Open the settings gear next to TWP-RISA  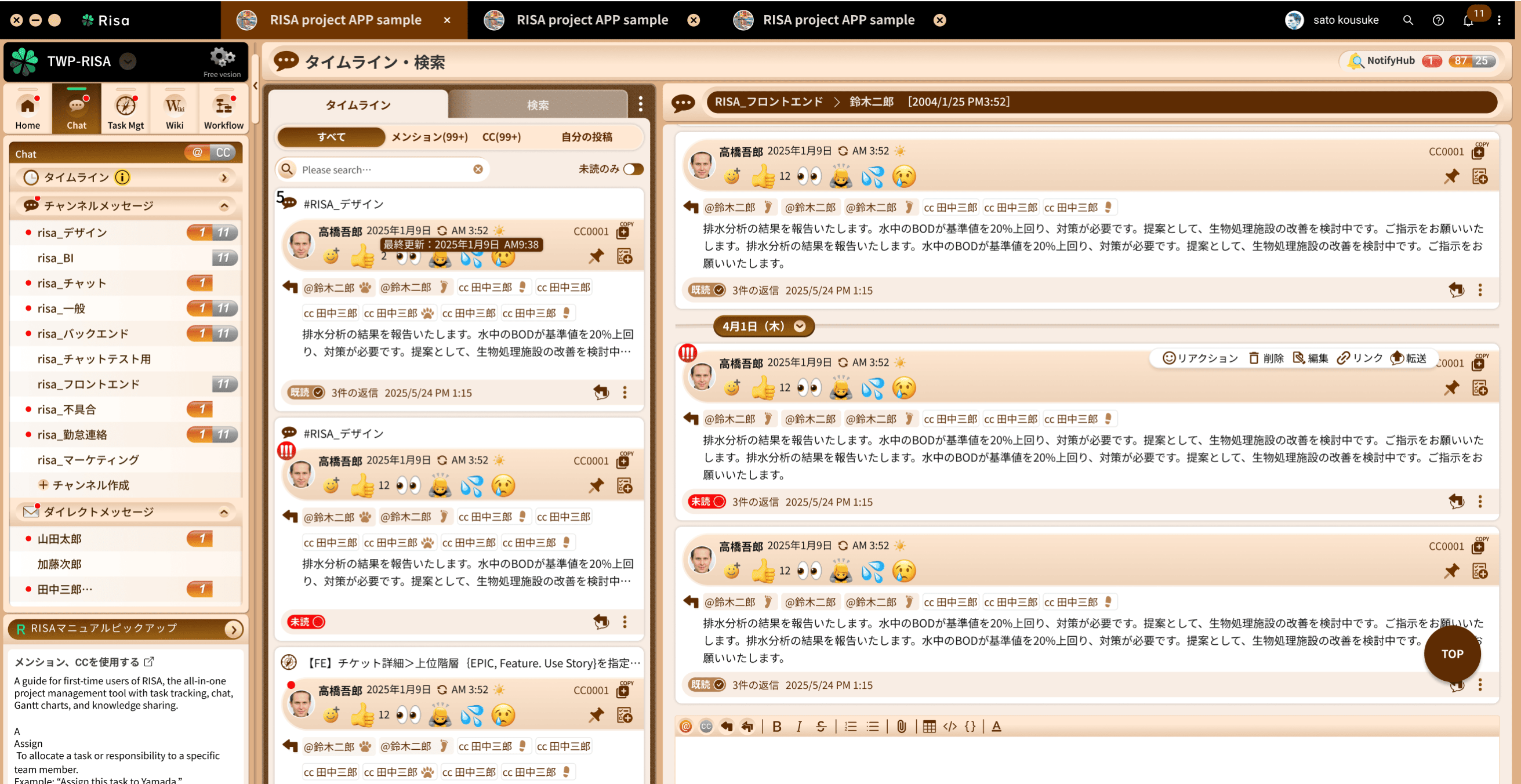222,57
